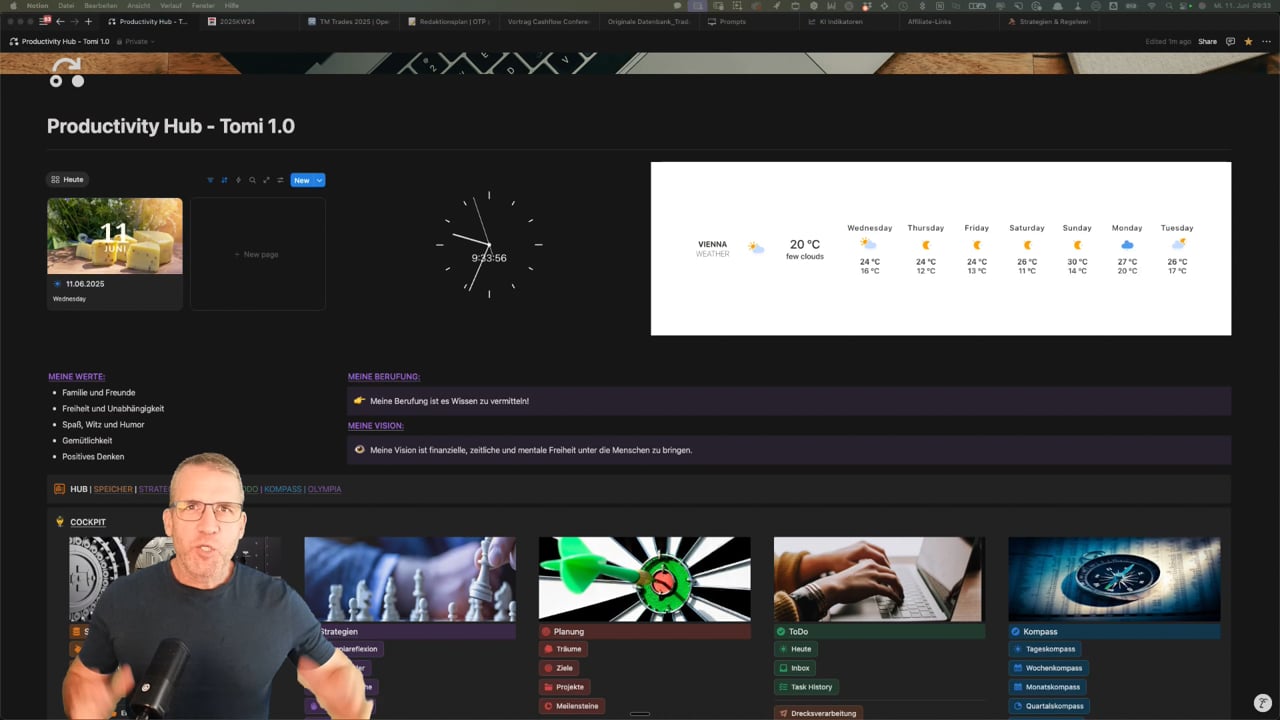The image size is (1280, 720).
Task: Toggle the favorite star for this page
Action: click(1248, 42)
